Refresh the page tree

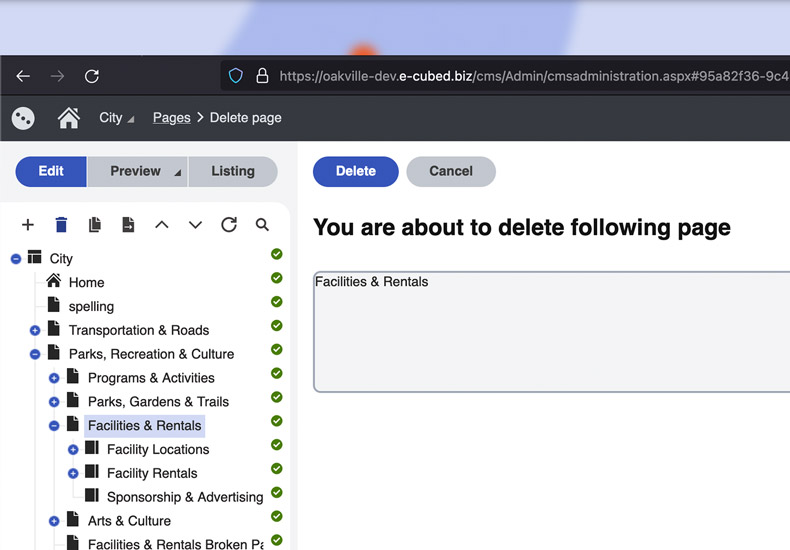pos(229,225)
